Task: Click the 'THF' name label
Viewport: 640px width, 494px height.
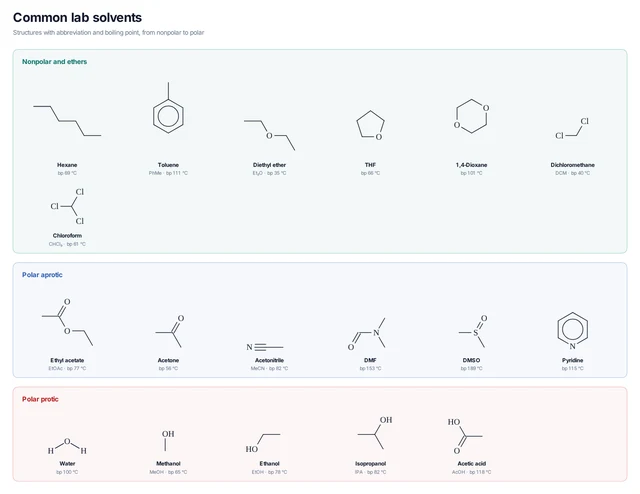Action: 371,165
